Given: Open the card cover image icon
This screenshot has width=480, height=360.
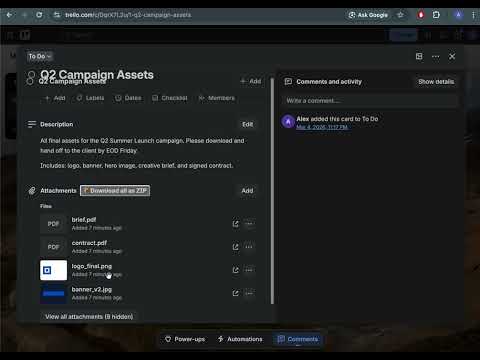Looking at the screenshot, I should [419, 56].
